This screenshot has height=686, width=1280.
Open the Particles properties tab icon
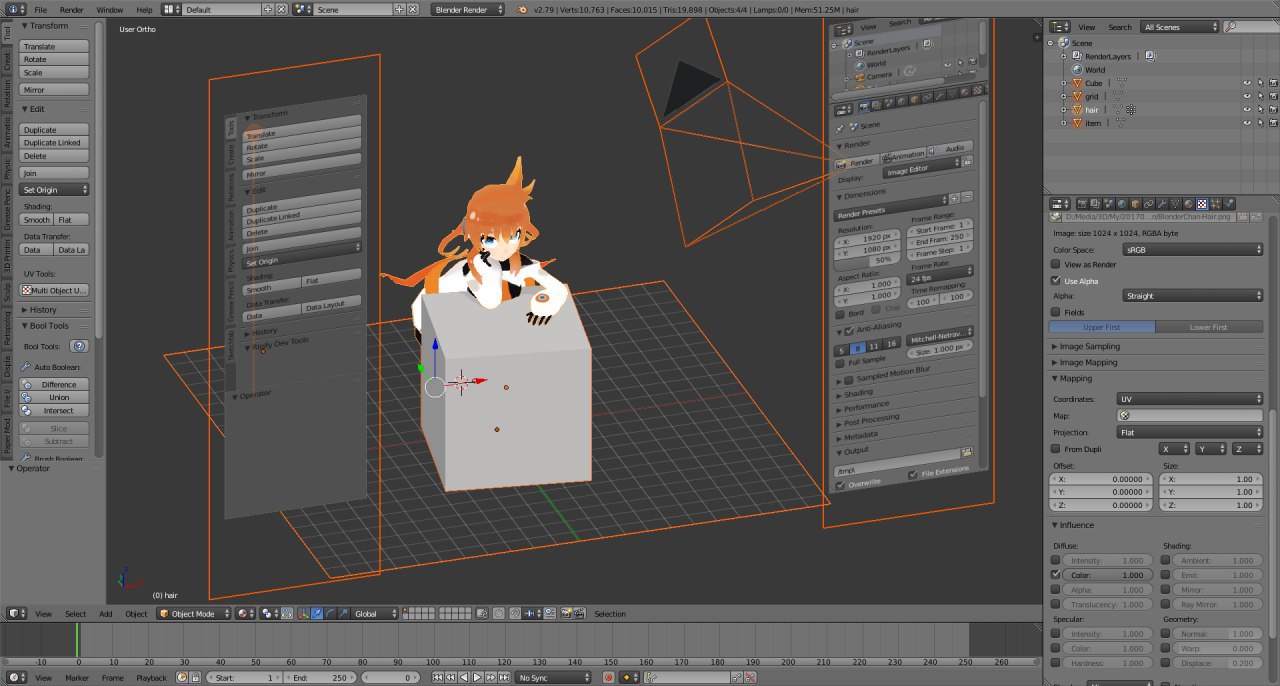(x=1216, y=204)
